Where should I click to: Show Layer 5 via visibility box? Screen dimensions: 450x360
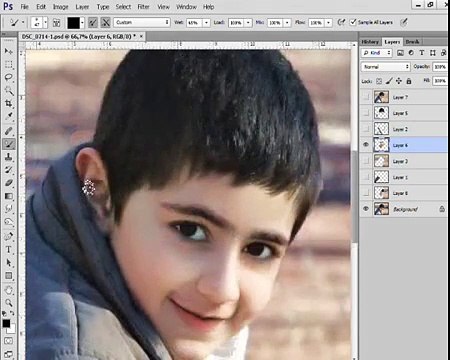(x=366, y=113)
